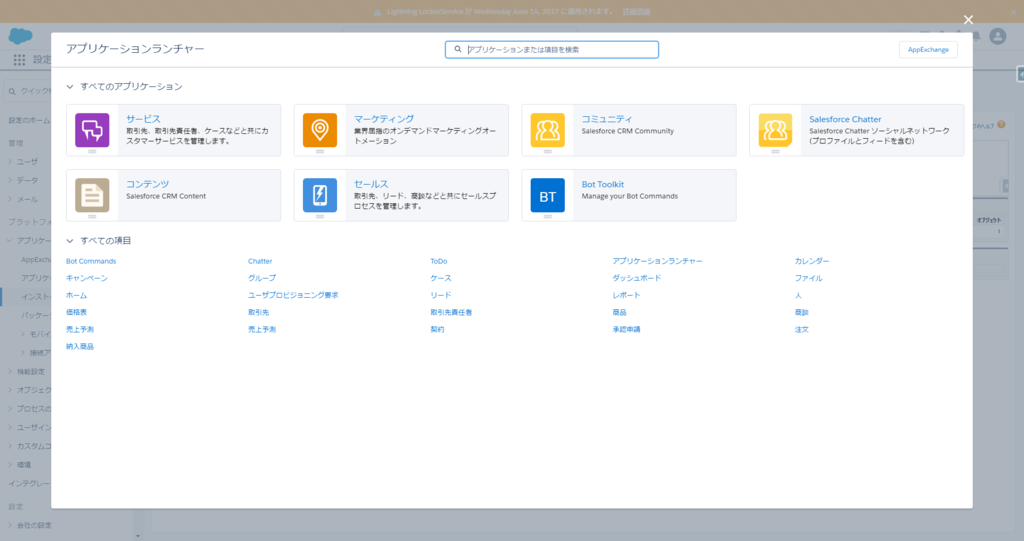Screen dimensions: 1024x541
Task: Click the アプリケーションまたは項目を検索 search field
Action: [x=552, y=49]
